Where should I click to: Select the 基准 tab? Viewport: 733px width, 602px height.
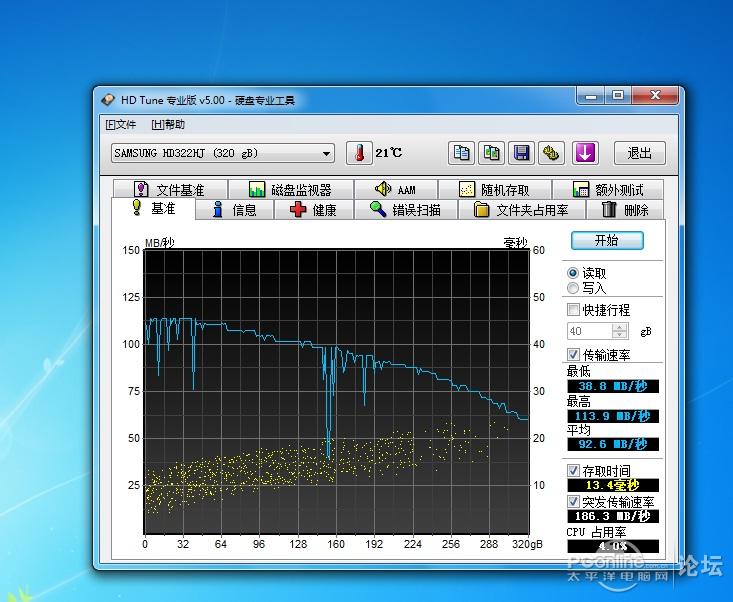click(153, 208)
